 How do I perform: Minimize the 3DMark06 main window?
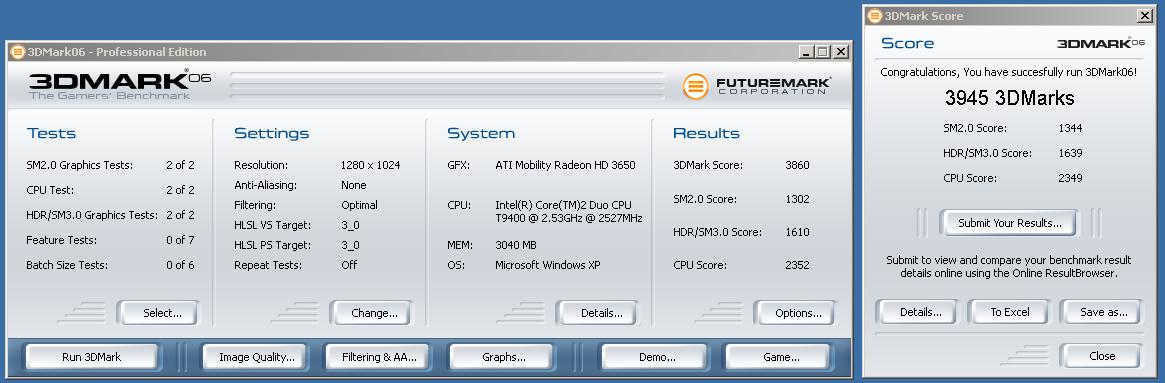pos(807,51)
